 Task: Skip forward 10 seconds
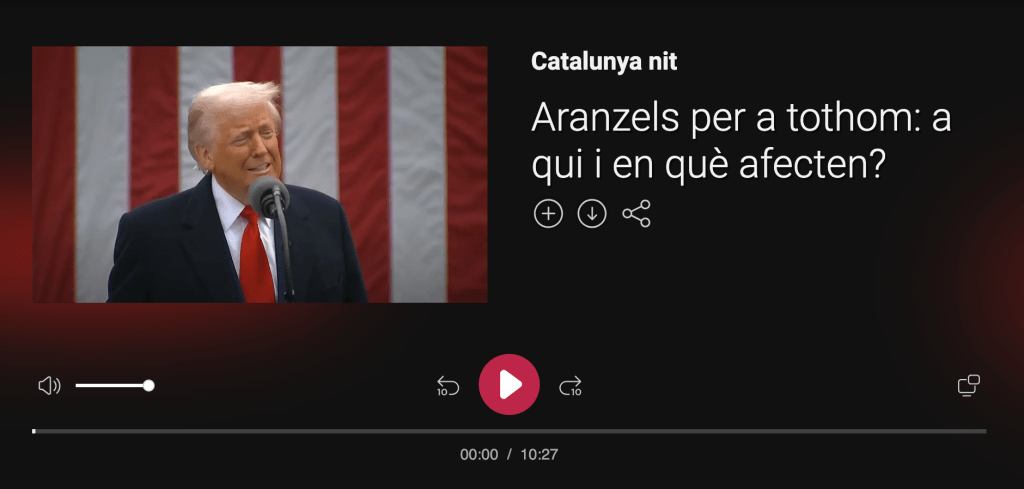click(570, 386)
